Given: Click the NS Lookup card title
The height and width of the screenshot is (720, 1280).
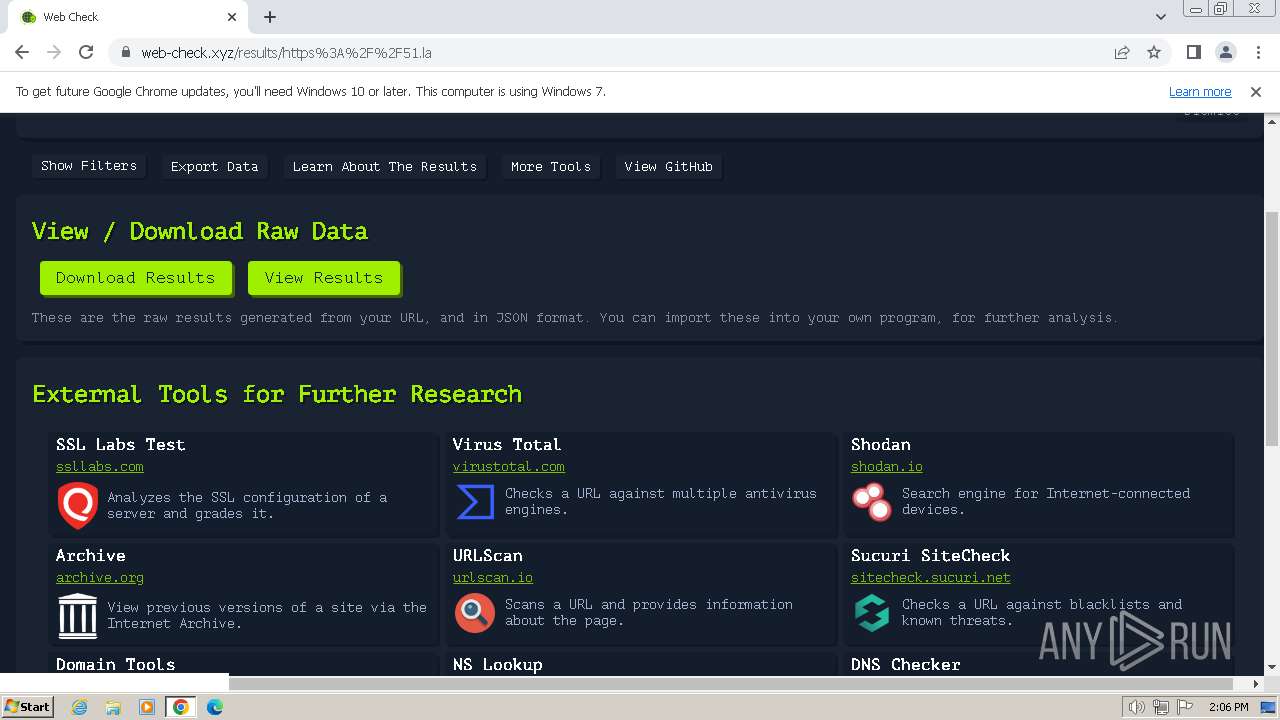Looking at the screenshot, I should click(498, 665).
